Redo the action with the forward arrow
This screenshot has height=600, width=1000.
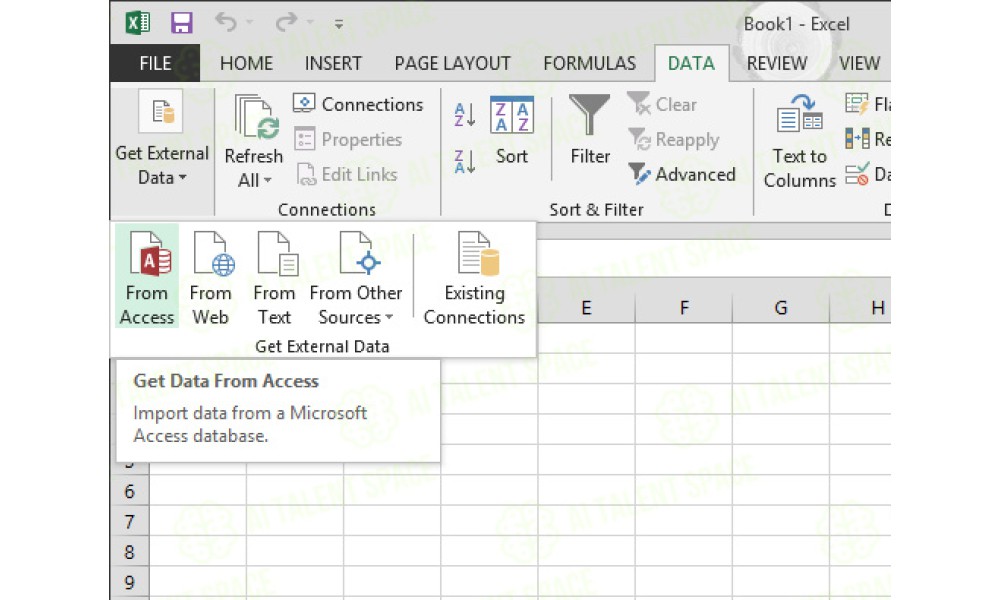coord(286,23)
